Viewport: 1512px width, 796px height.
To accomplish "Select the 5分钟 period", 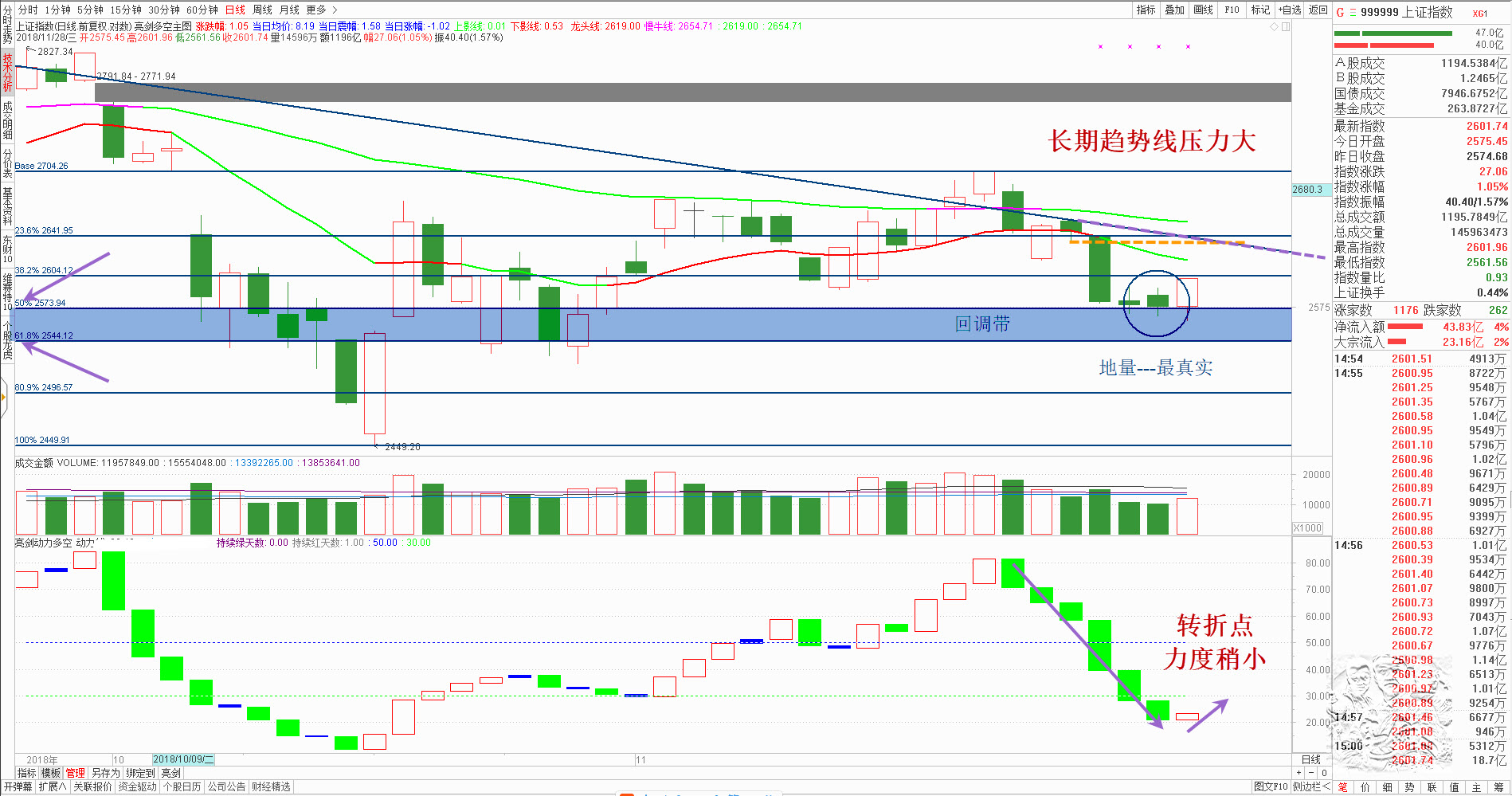I will tap(90, 10).
